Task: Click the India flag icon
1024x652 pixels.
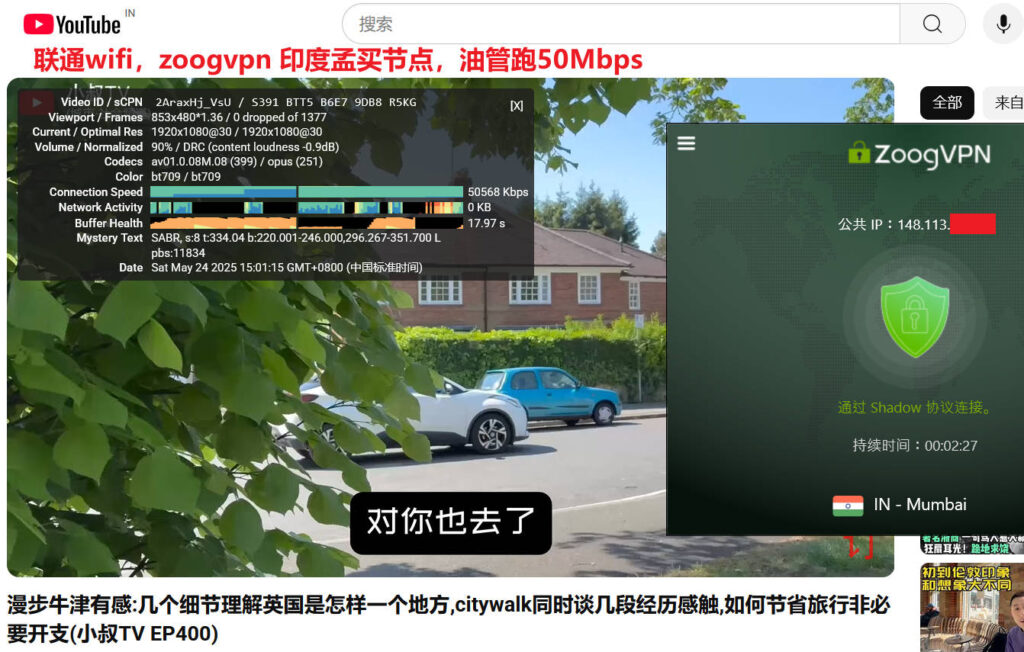Action: point(847,505)
